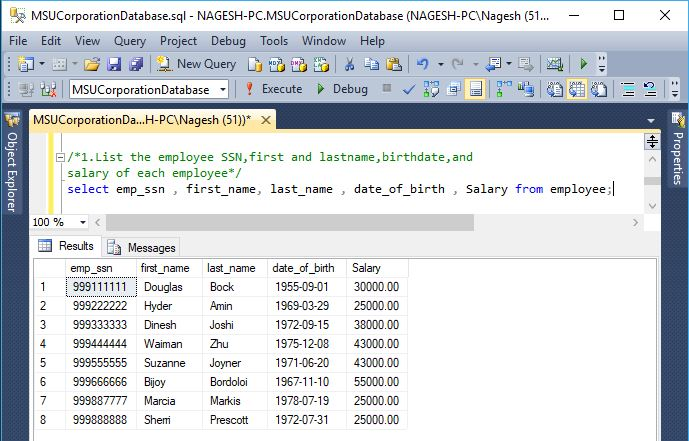This screenshot has width=689, height=441.
Task: Open the Activity Monitor icon
Action: [x=555, y=65]
